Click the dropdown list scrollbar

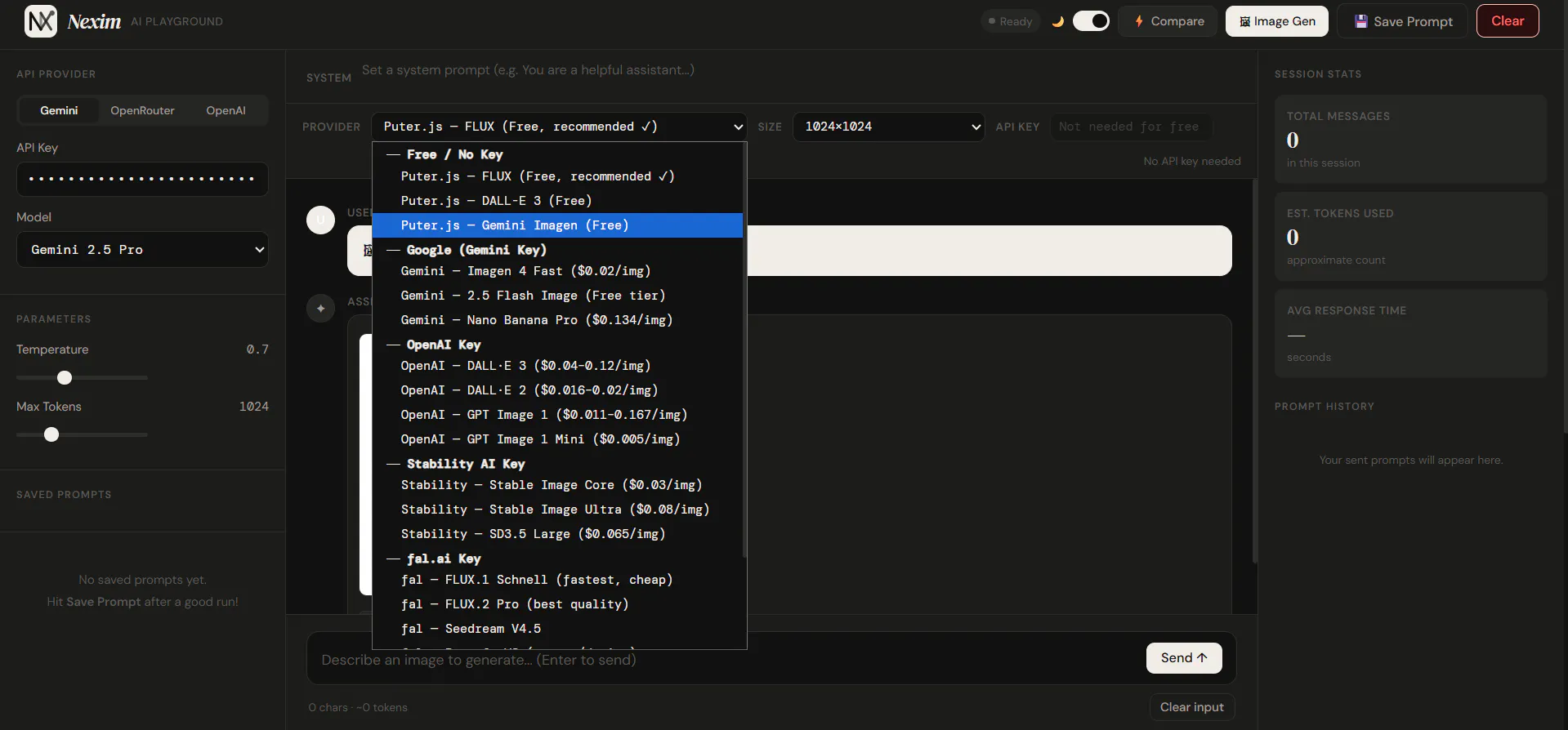coord(744,351)
